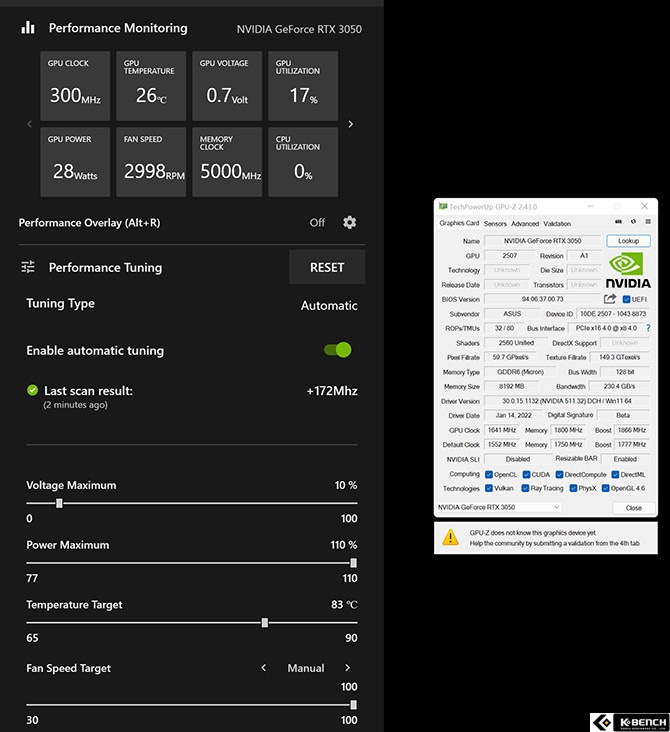Show next monitoring tiles with right arrow
Viewport: 670px width, 732px height.
[351, 124]
